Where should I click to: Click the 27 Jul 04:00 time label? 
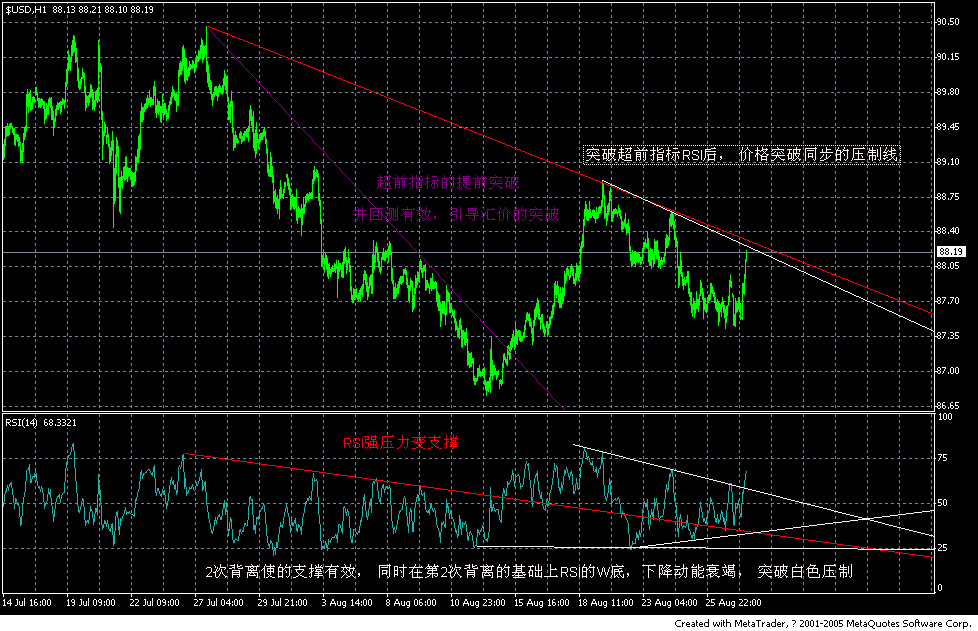tap(218, 603)
